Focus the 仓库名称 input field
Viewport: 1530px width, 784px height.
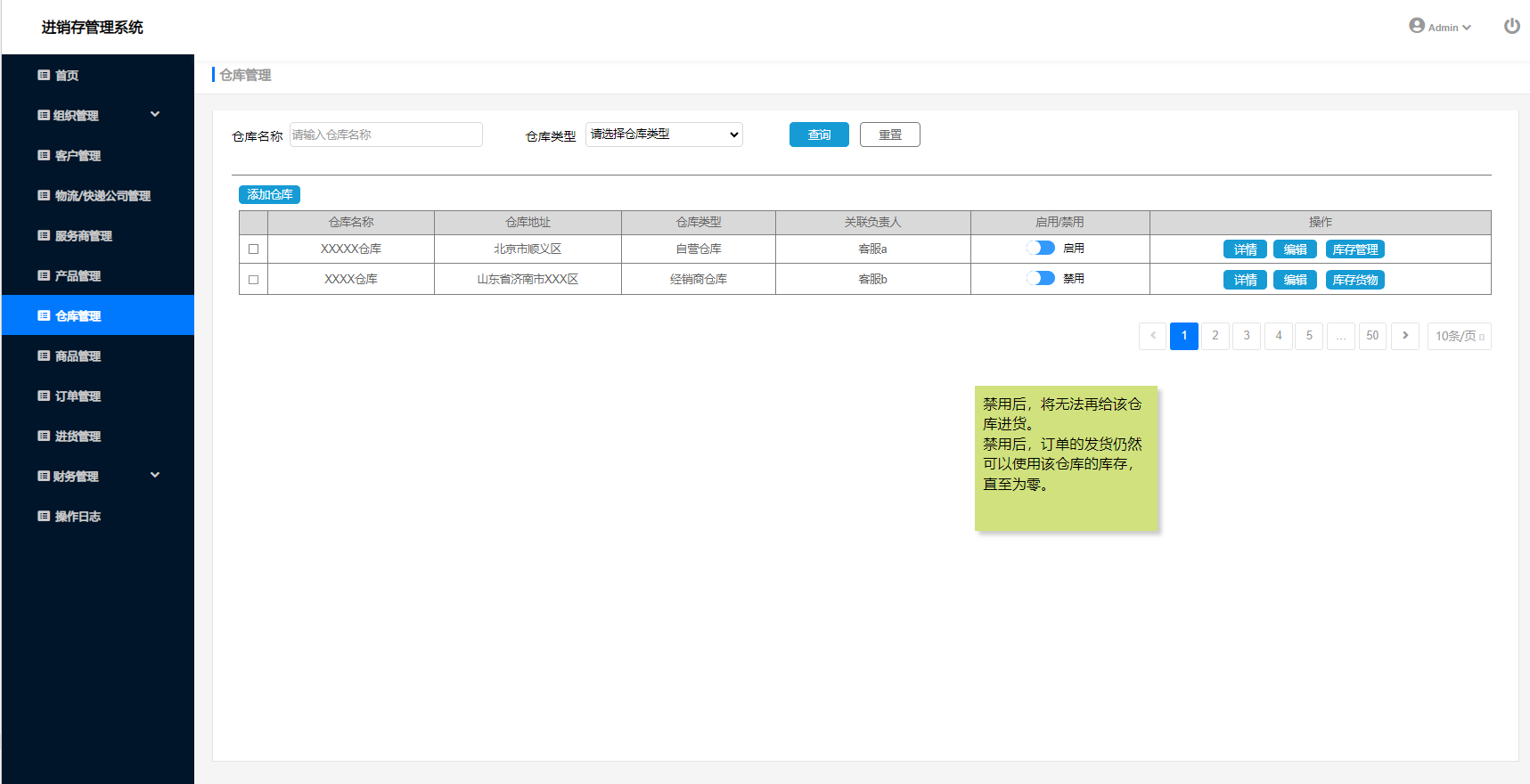(386, 135)
